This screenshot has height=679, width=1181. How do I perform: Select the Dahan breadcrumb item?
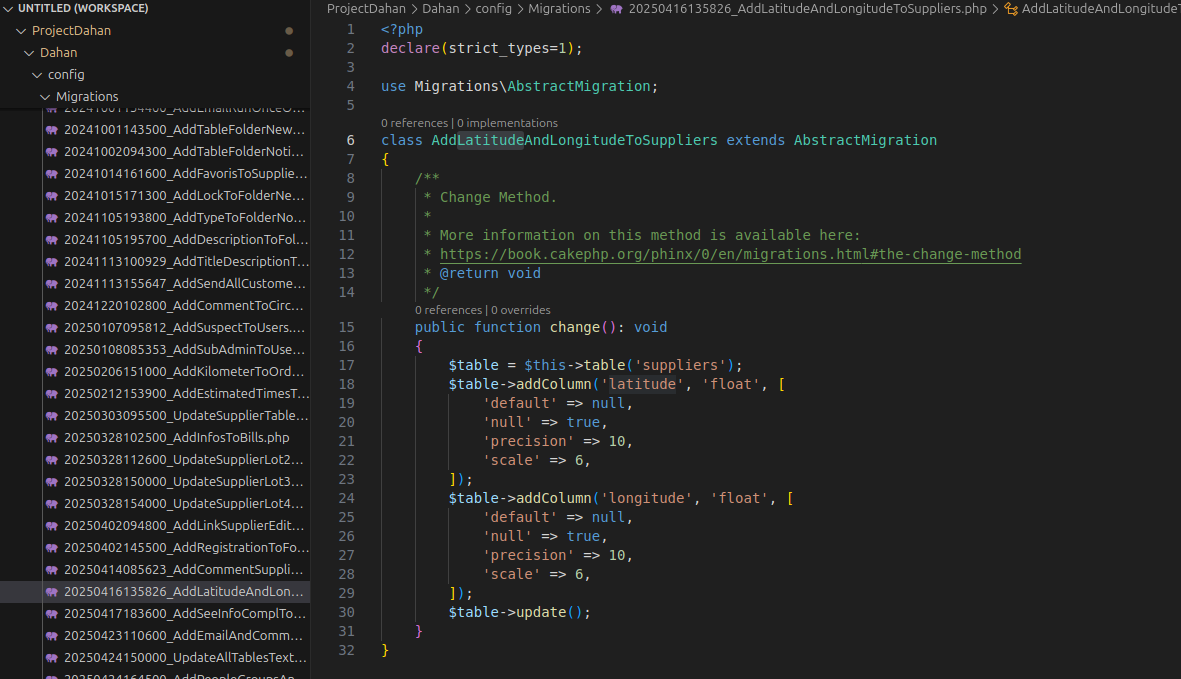[440, 9]
